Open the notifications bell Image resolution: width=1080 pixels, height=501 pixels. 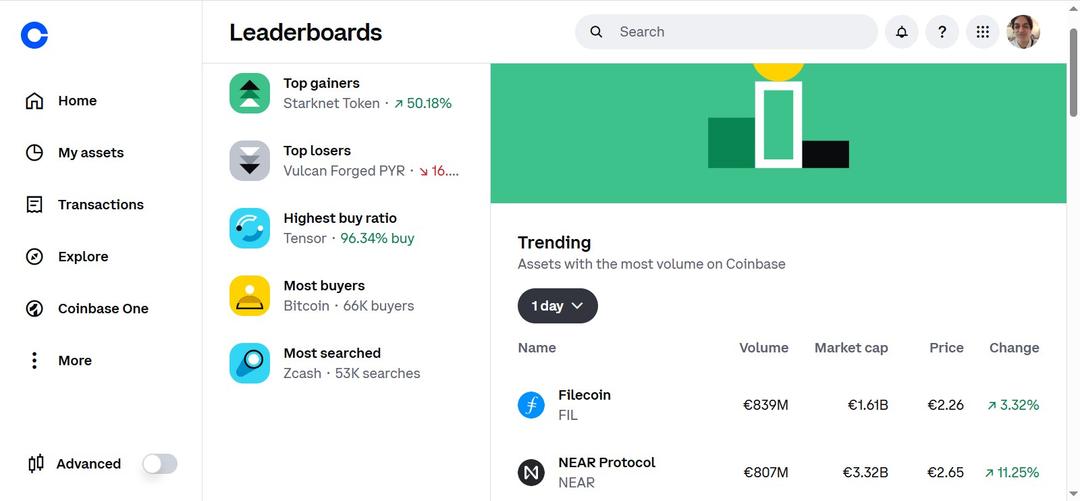(901, 32)
